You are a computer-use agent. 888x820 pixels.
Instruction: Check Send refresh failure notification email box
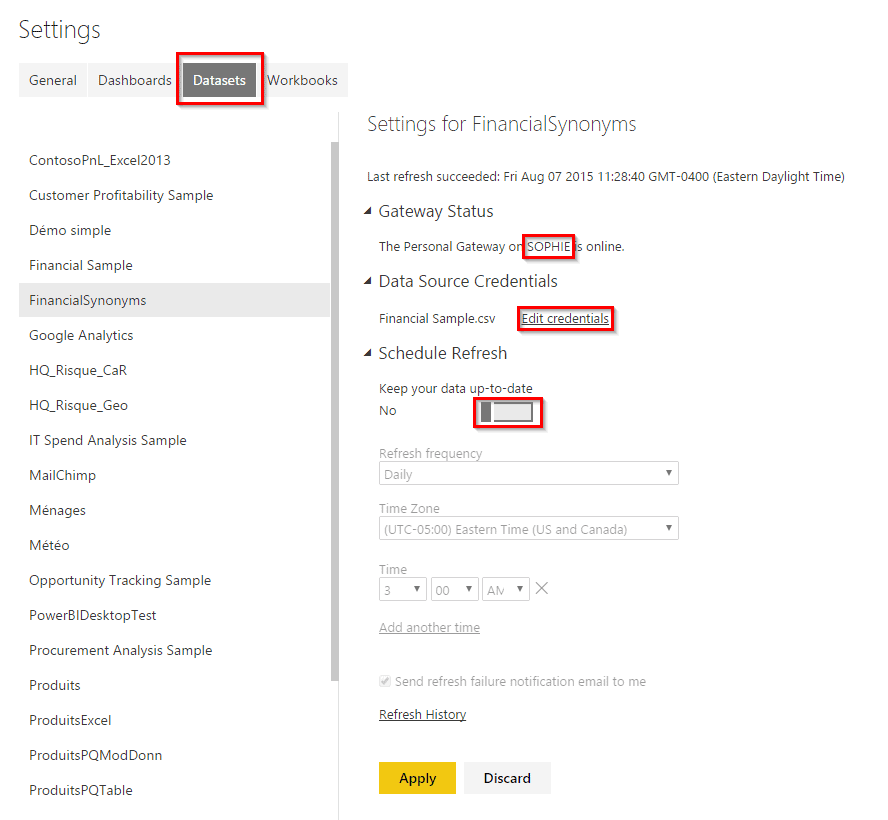click(385, 682)
